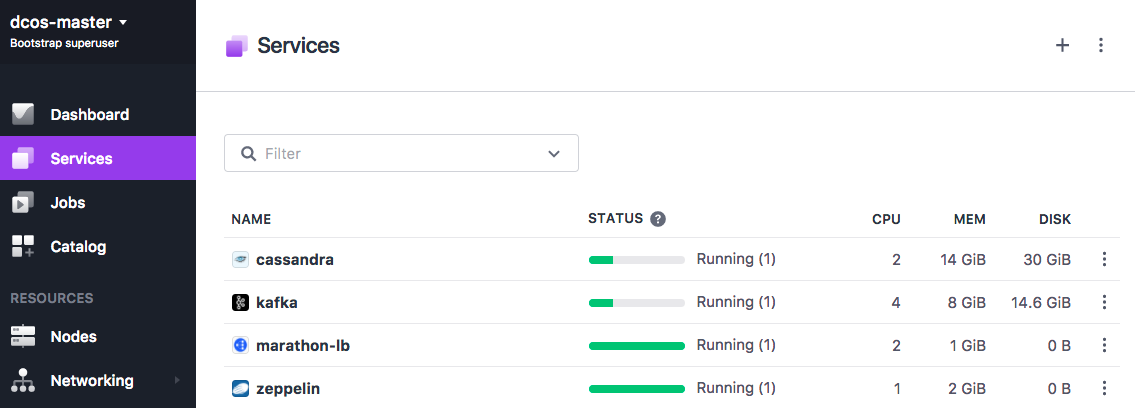Click the zeppelin service logo icon
This screenshot has height=408, width=1135.
(x=240, y=389)
